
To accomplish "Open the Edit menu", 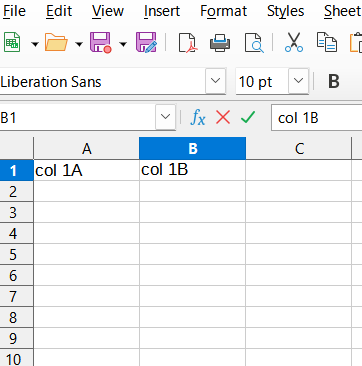I will point(59,11).
